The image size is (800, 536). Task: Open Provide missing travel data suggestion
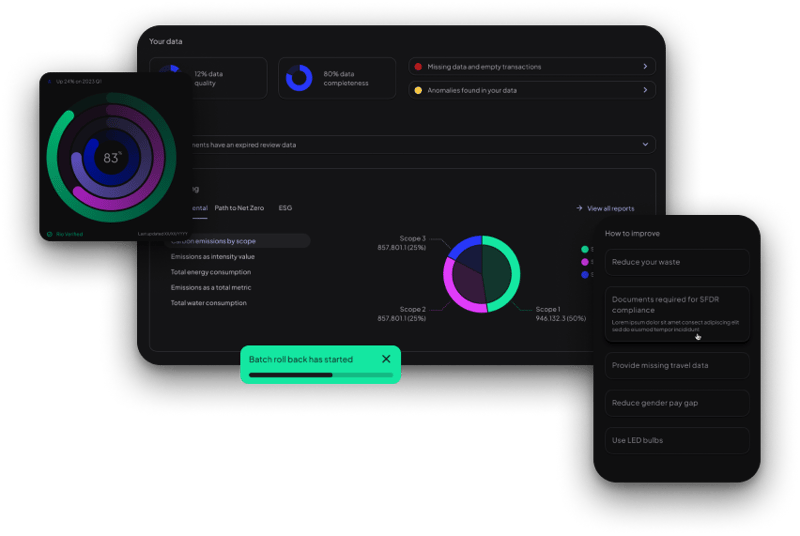click(x=677, y=365)
